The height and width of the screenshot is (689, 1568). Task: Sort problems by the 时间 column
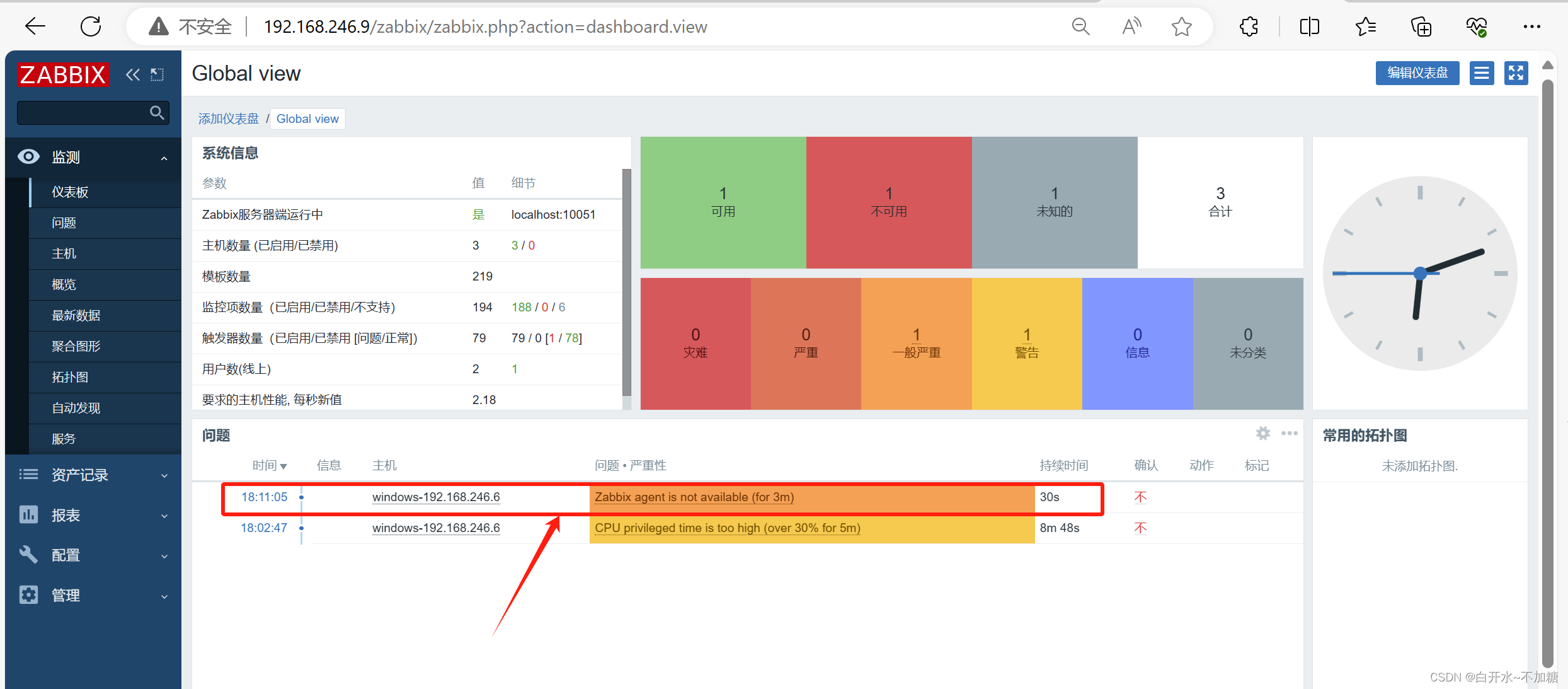[270, 465]
